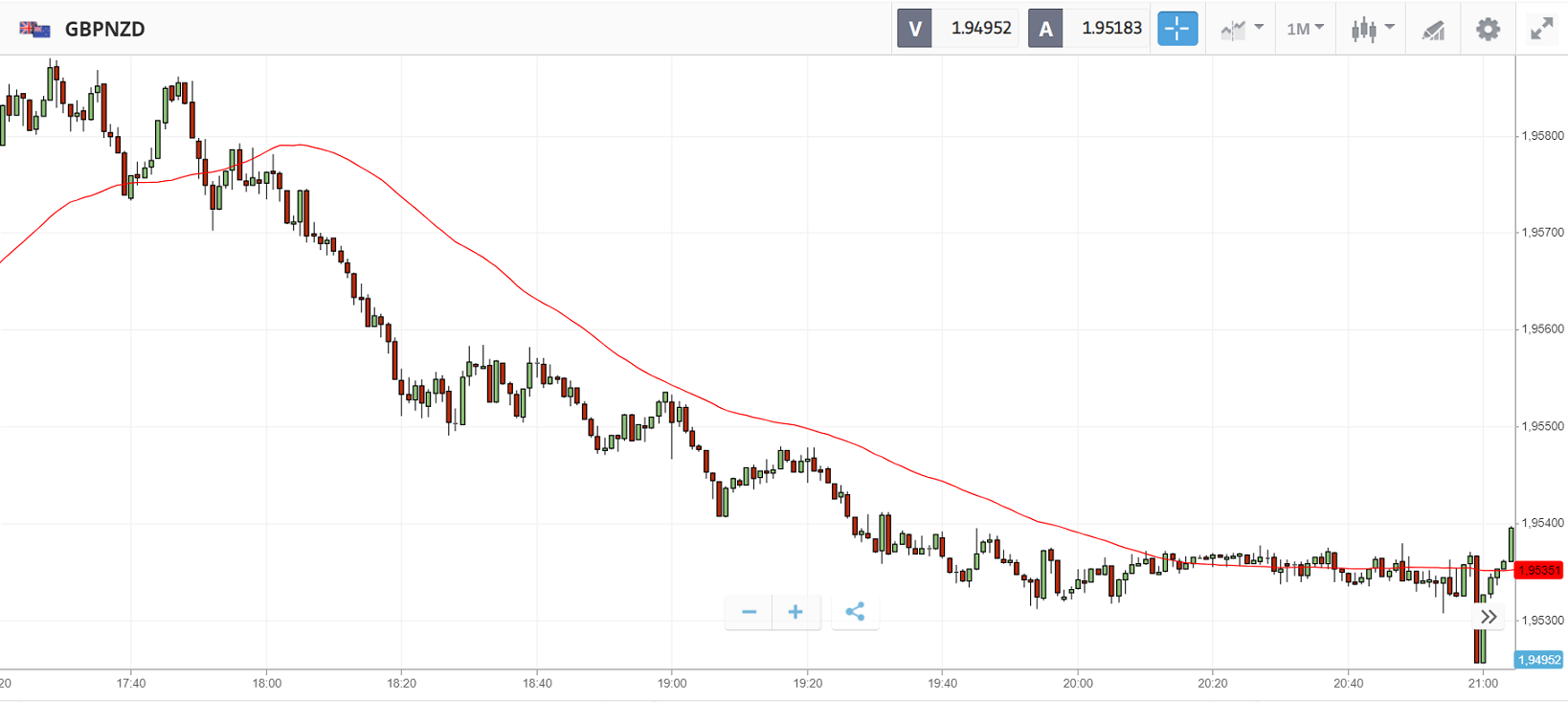Select the GBPNZD symbol name
Viewport: 1568px width, 702px height.
(x=105, y=29)
